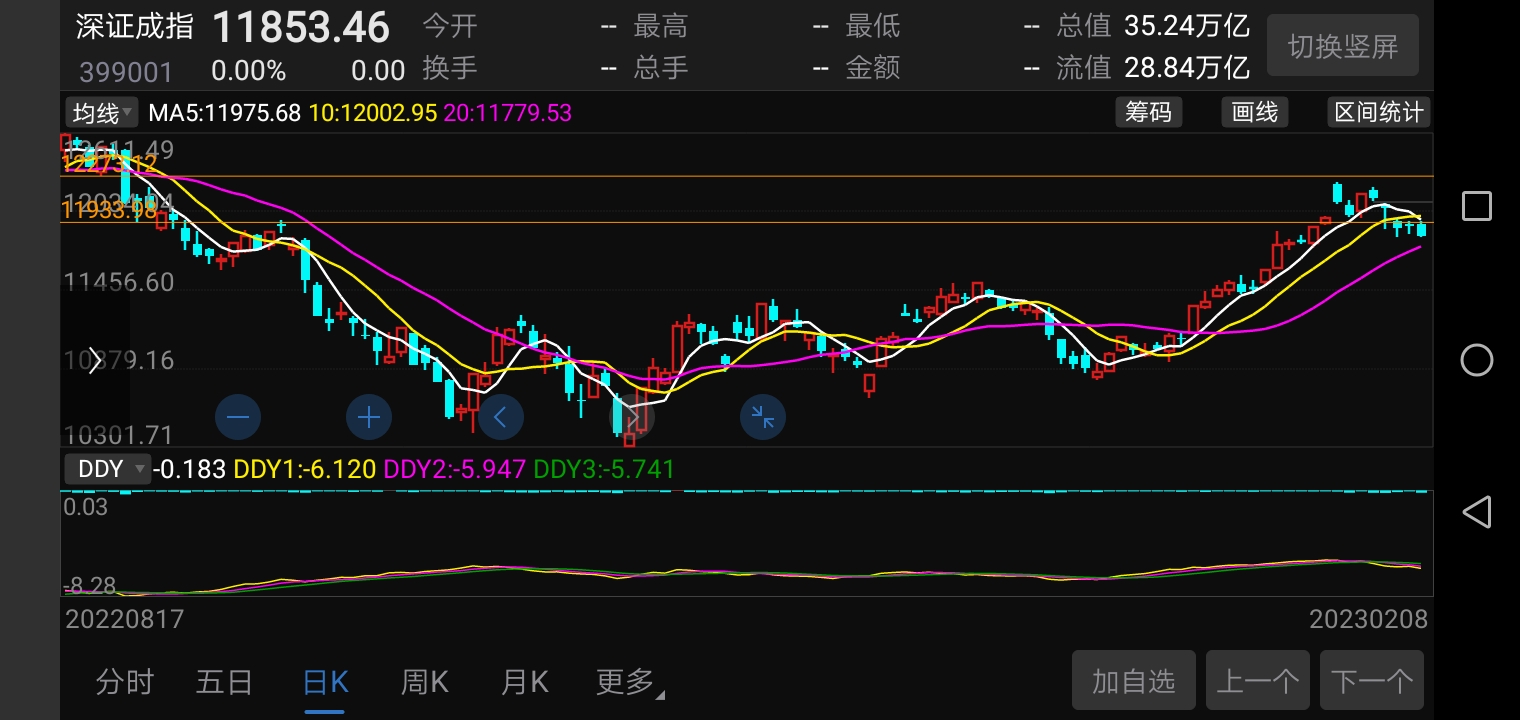Go to the next stock via 下一个

coord(1372,680)
